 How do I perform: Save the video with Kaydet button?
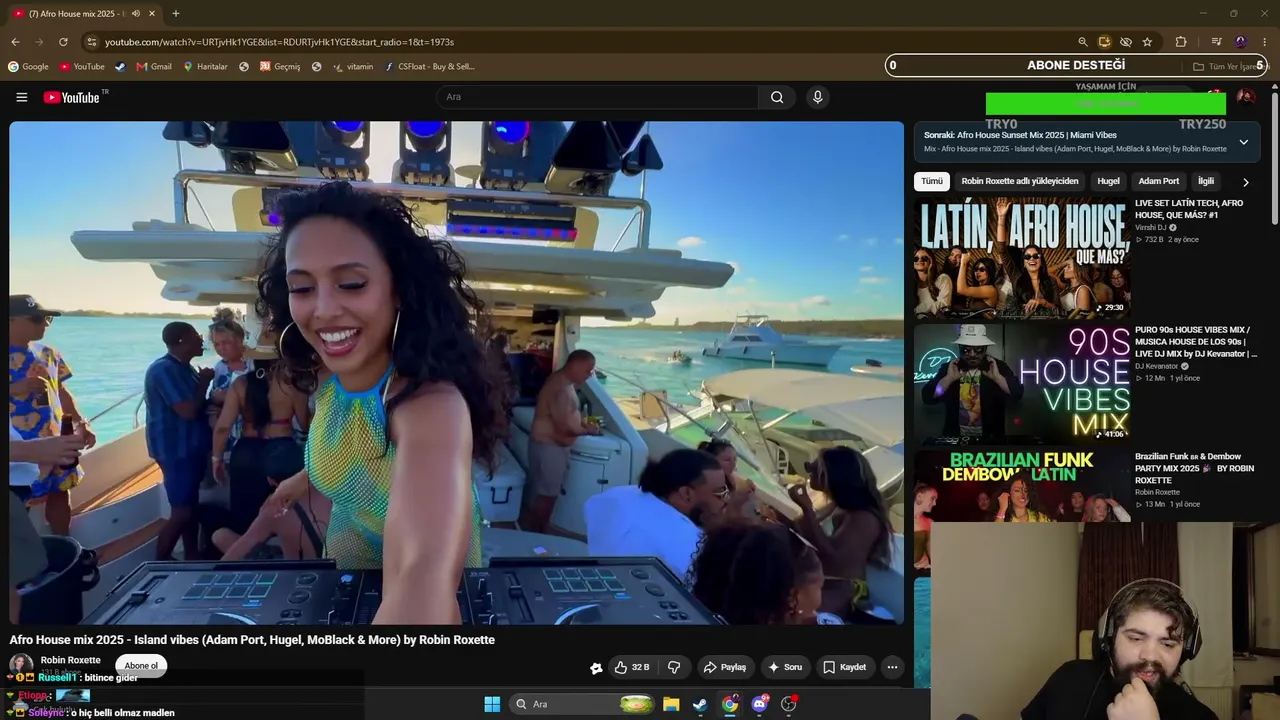845,667
